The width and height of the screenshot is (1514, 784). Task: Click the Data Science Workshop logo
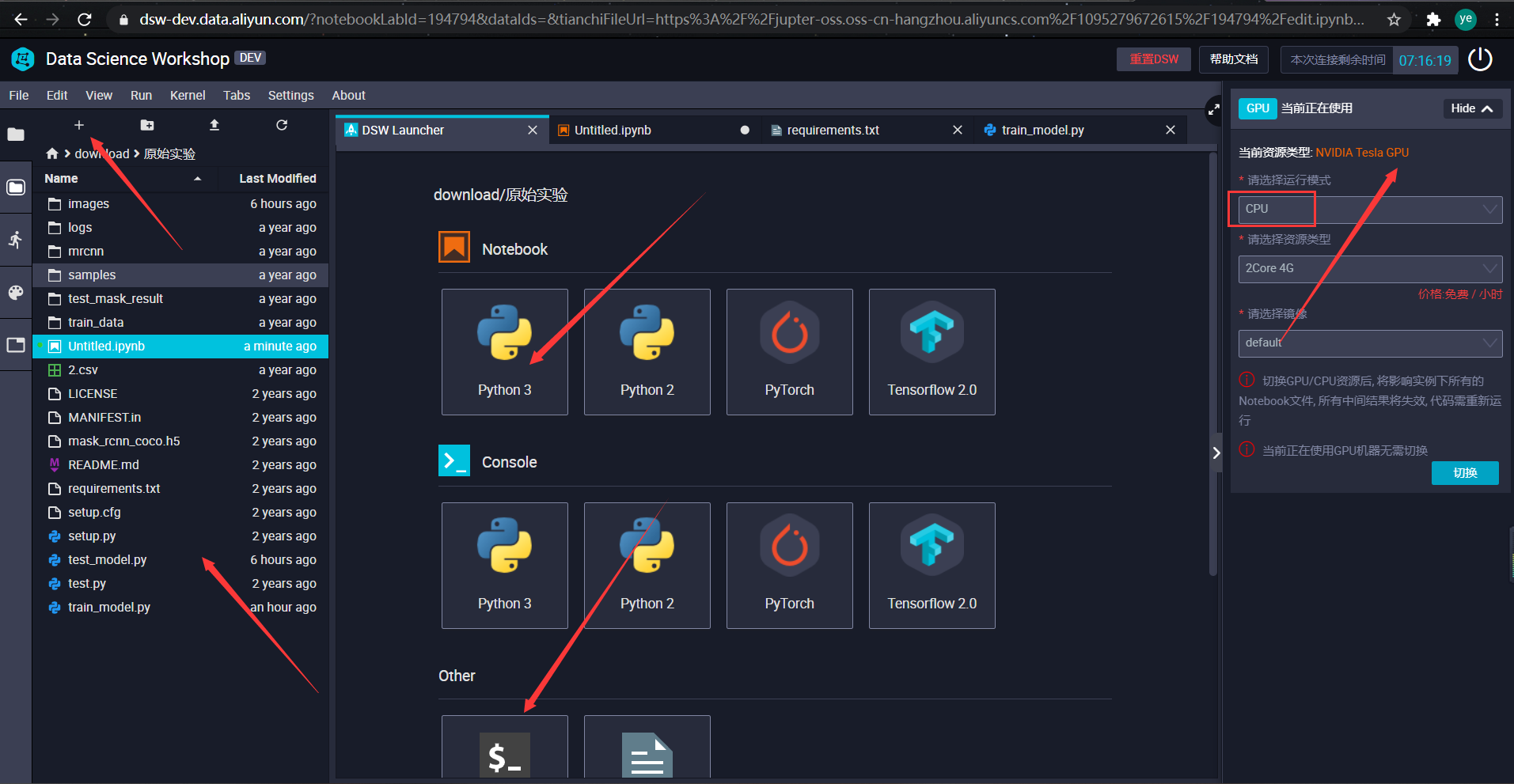click(23, 59)
